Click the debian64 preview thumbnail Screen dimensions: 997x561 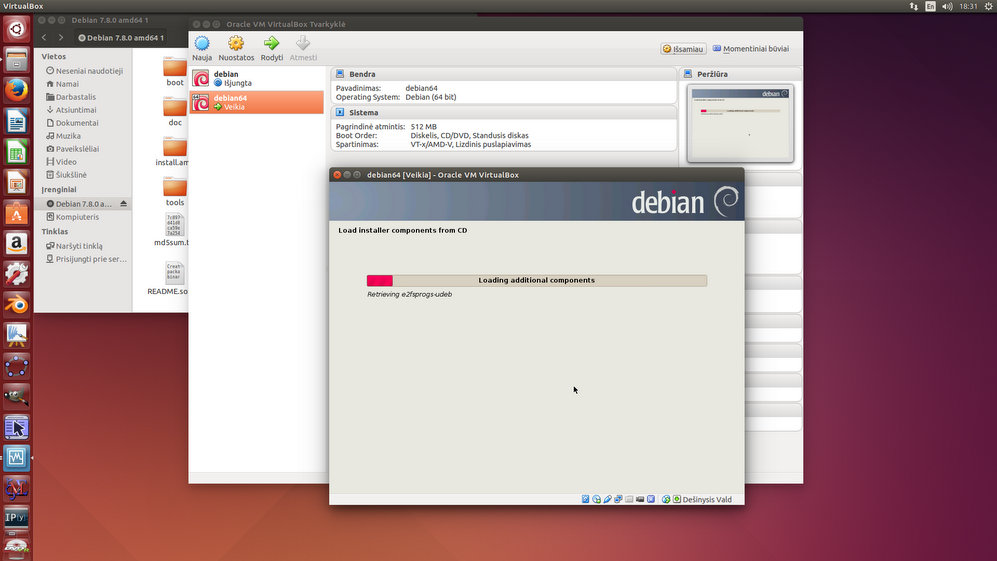coord(741,123)
